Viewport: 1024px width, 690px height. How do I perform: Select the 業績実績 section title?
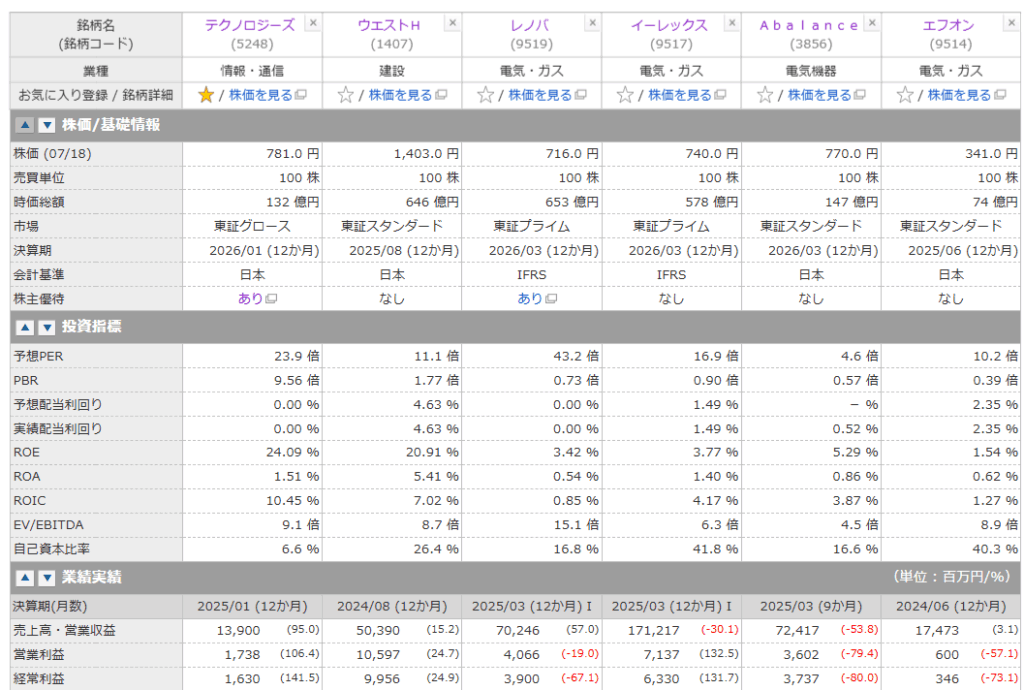(91, 577)
